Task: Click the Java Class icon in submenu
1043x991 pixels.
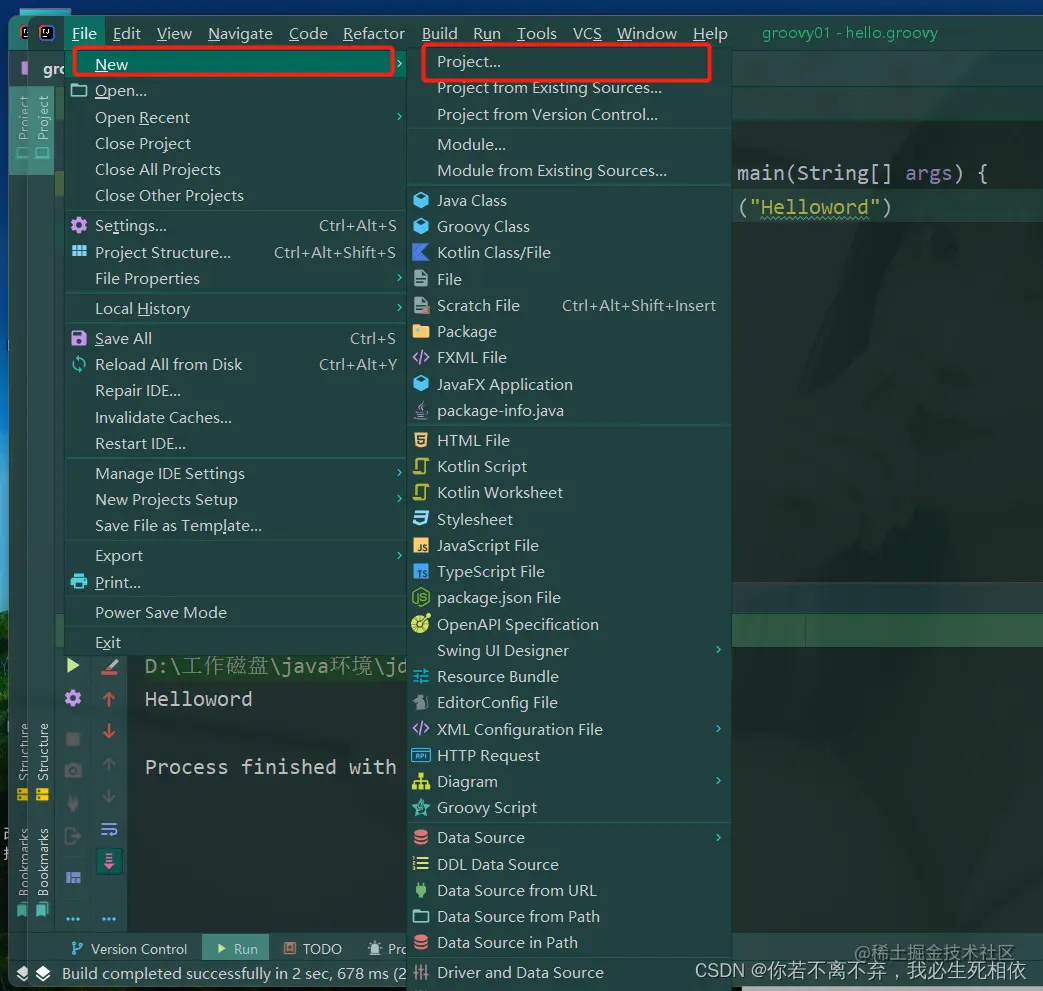Action: pos(420,200)
